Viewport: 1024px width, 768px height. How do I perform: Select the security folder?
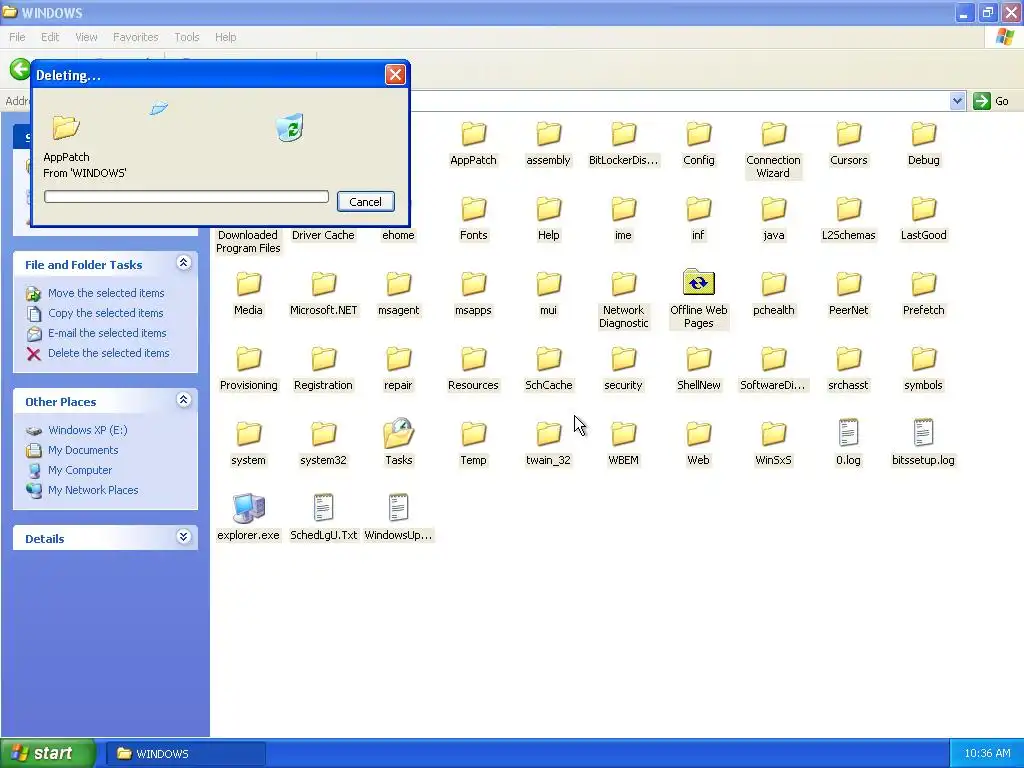[624, 370]
